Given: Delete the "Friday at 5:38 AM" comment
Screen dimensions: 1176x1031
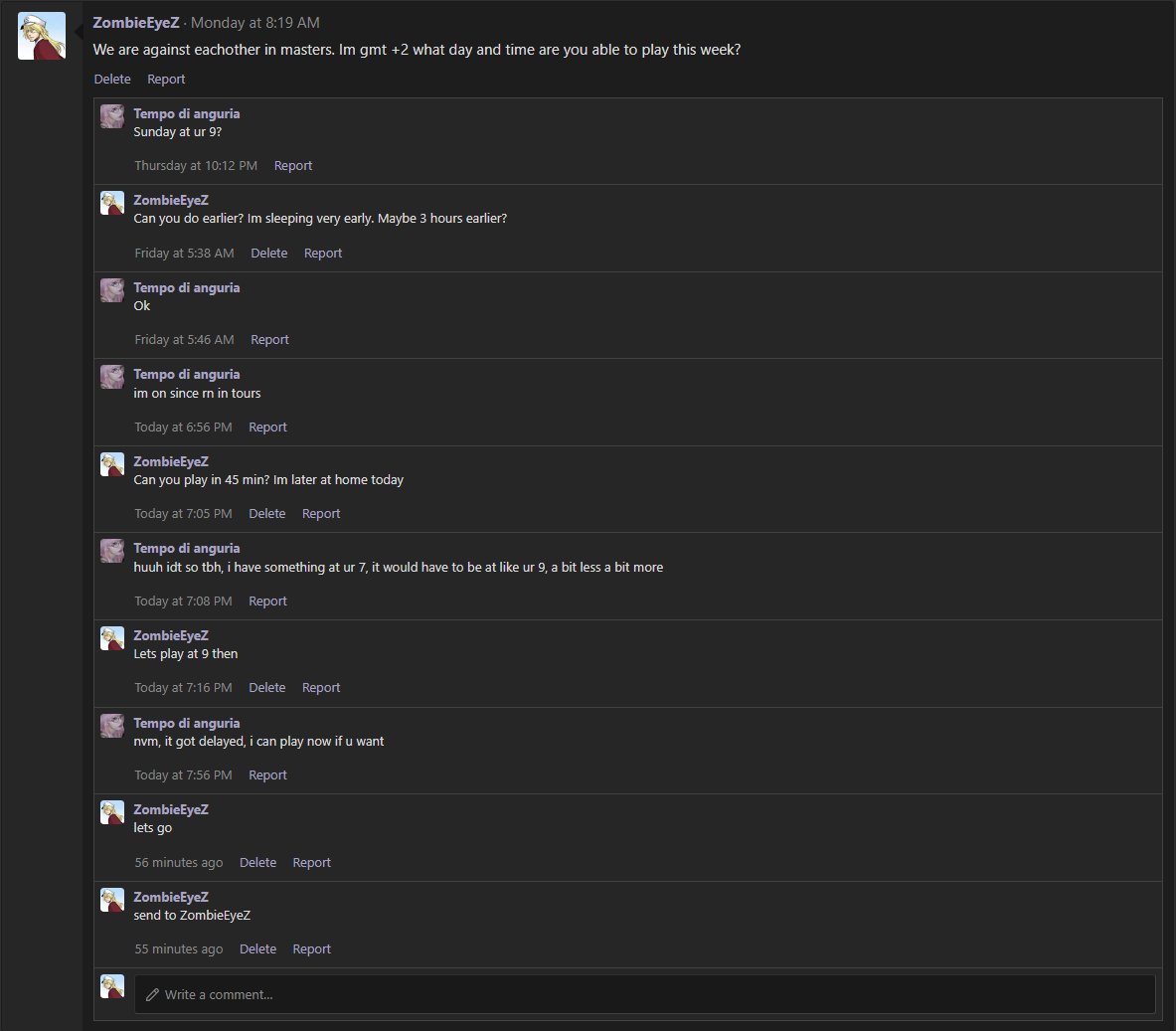Looking at the screenshot, I should 269,253.
